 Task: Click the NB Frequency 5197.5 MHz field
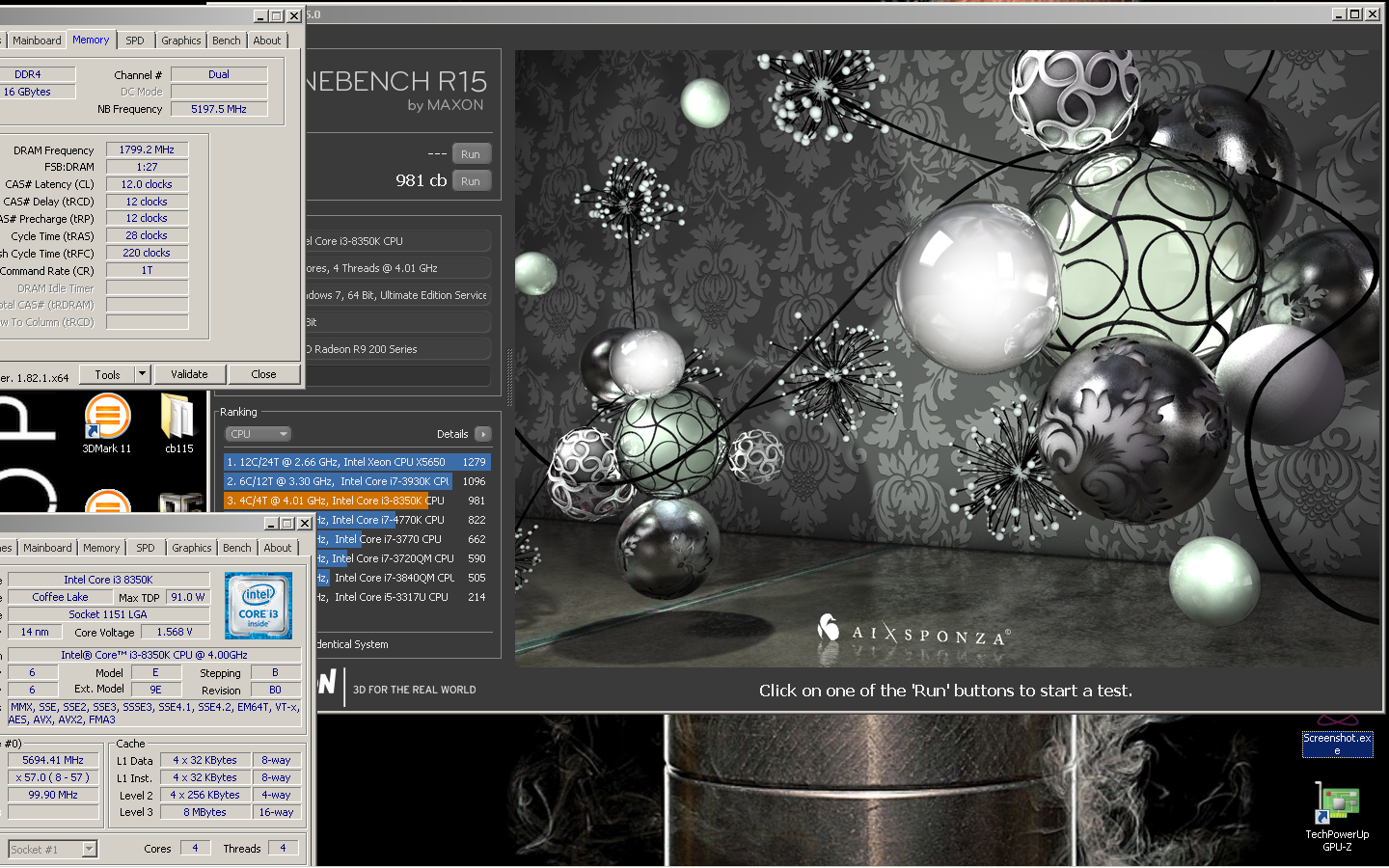click(x=219, y=109)
